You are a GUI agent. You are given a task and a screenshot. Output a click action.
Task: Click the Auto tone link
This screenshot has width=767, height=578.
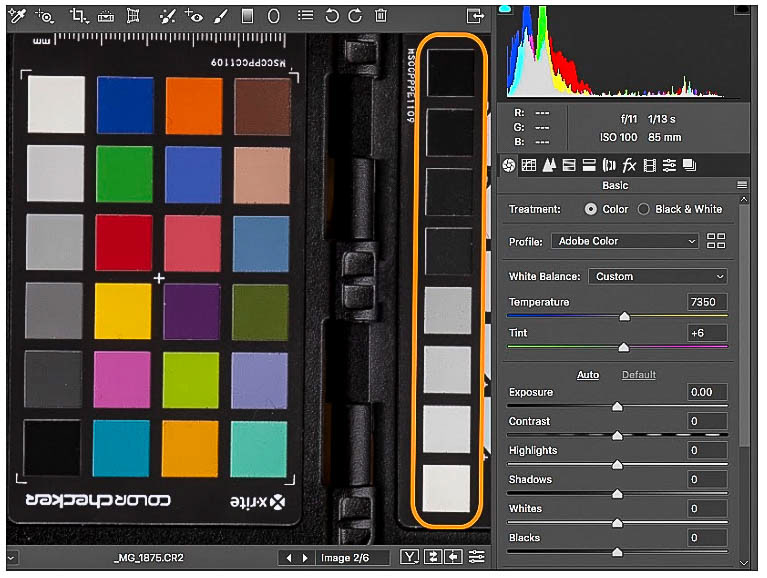click(588, 375)
